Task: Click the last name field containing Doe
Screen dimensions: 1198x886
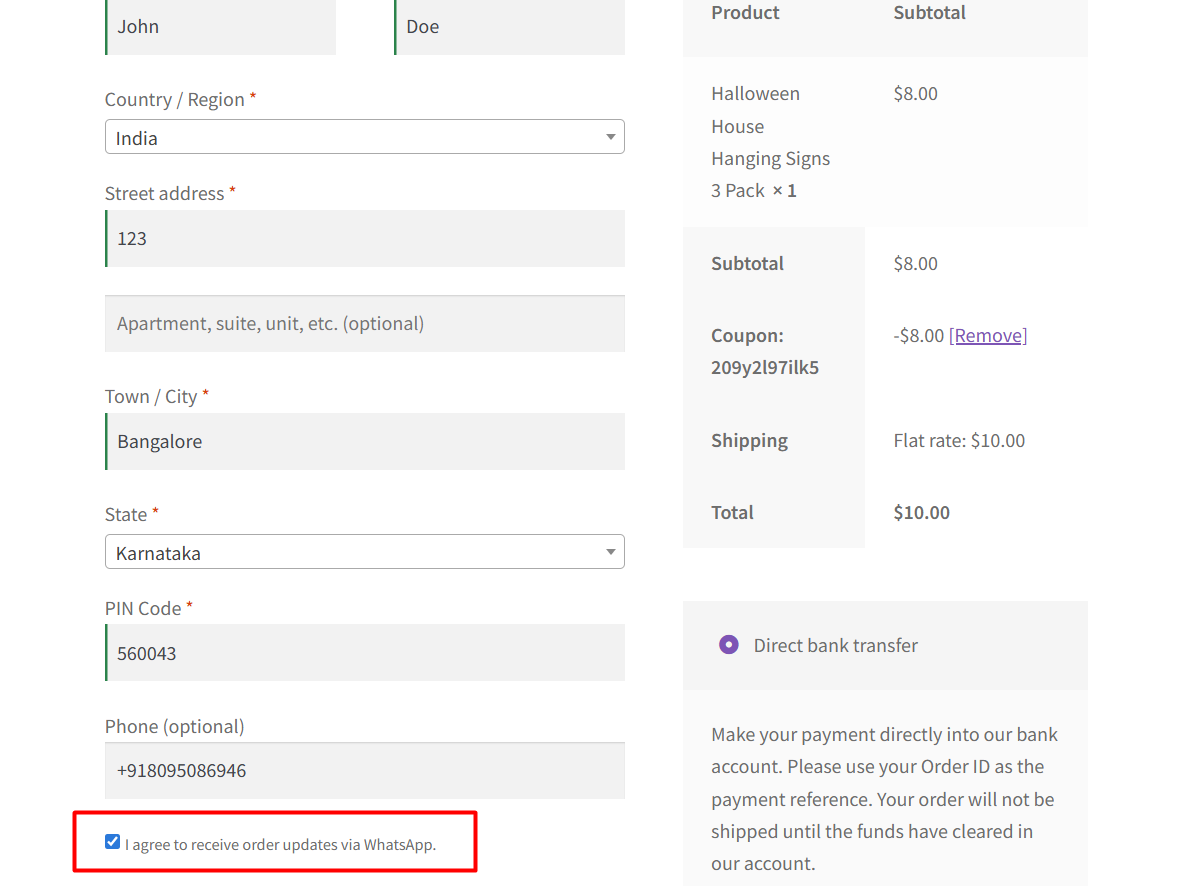Action: pyautogui.click(x=510, y=27)
